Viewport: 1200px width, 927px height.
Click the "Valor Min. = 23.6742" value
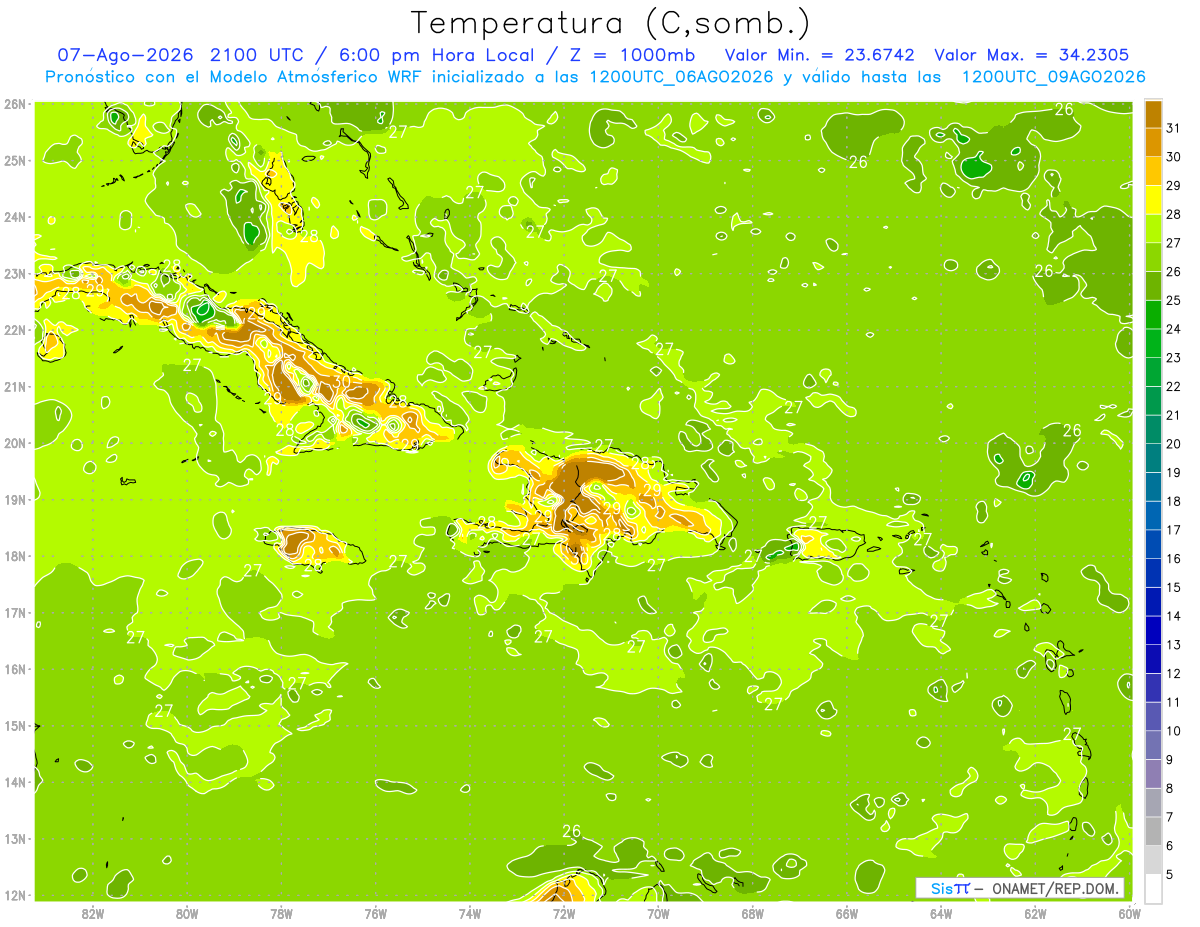(x=818, y=55)
